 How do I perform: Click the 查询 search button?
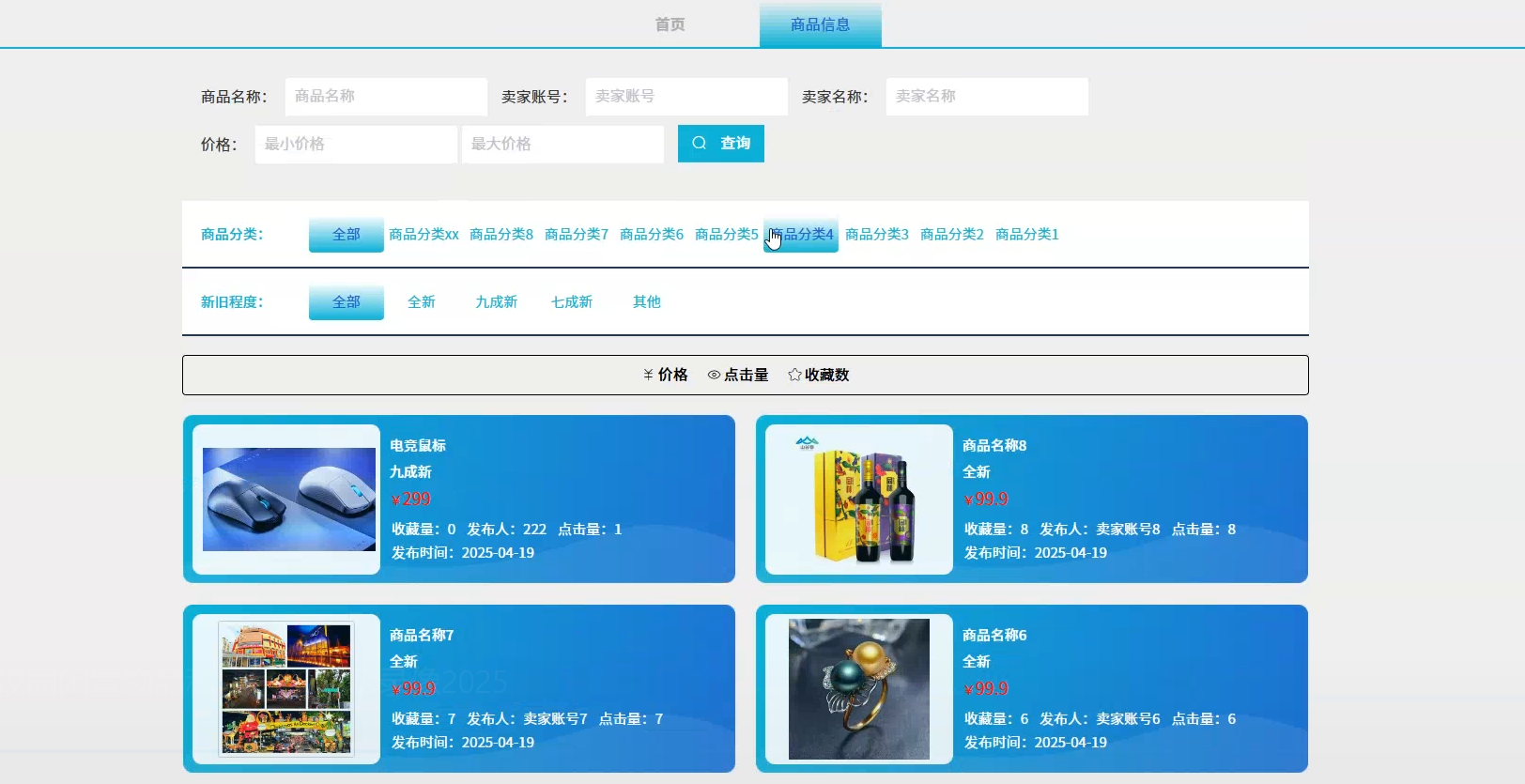(x=721, y=144)
